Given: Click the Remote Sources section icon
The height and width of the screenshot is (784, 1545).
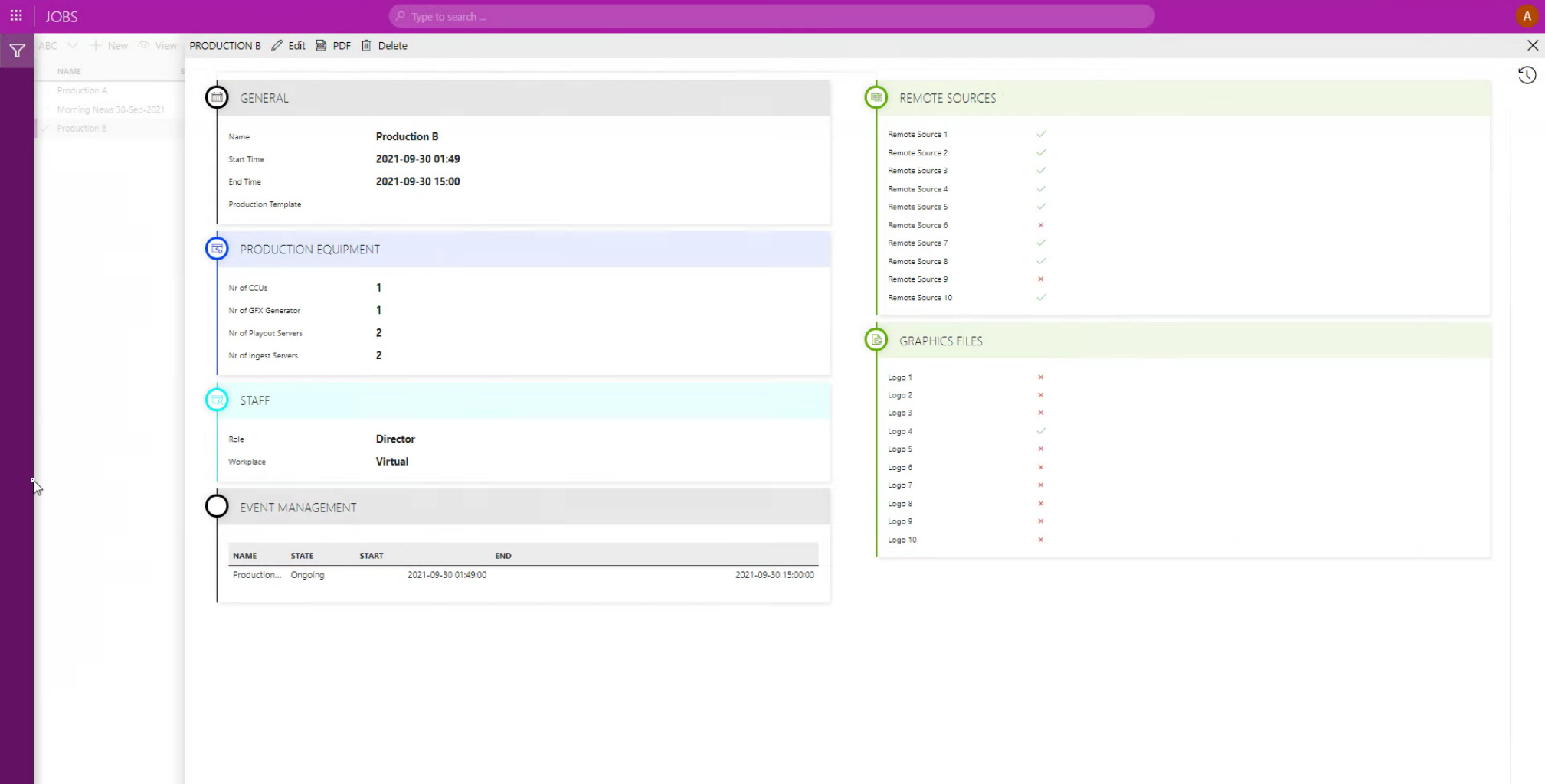Looking at the screenshot, I should pos(876,97).
